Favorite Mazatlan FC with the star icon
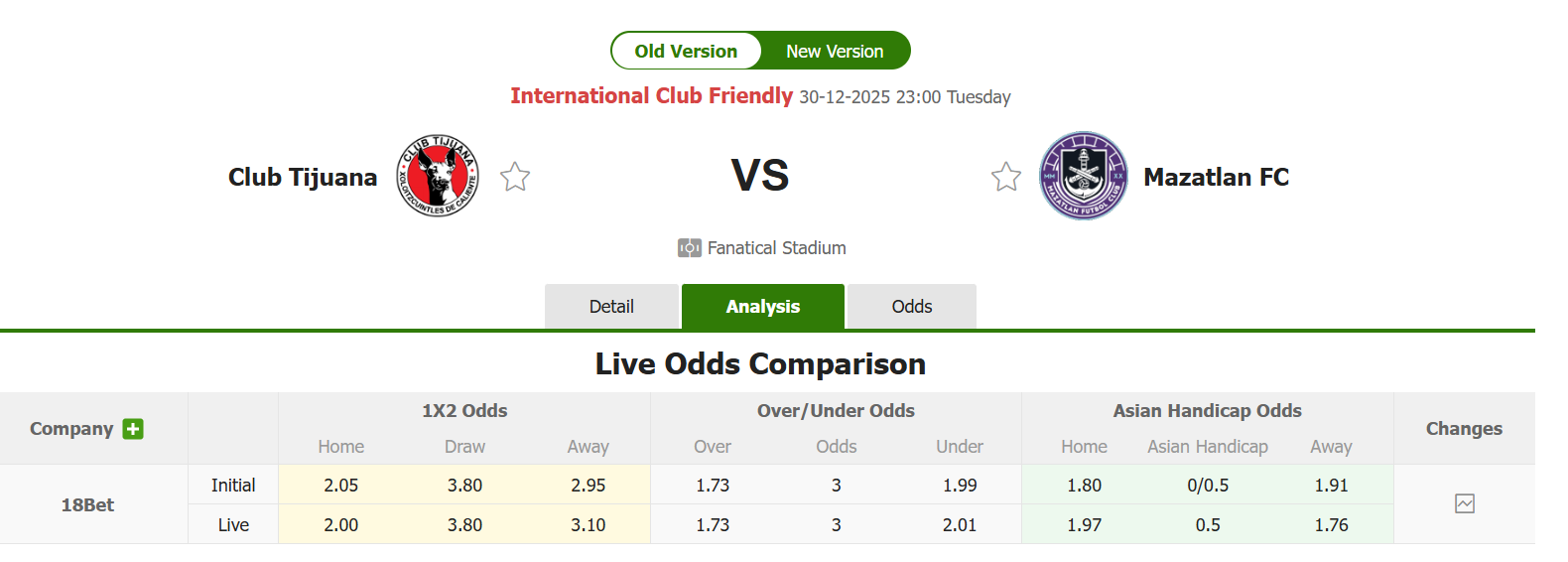Image resolution: width=1568 pixels, height=562 pixels. pyautogui.click(x=1006, y=177)
